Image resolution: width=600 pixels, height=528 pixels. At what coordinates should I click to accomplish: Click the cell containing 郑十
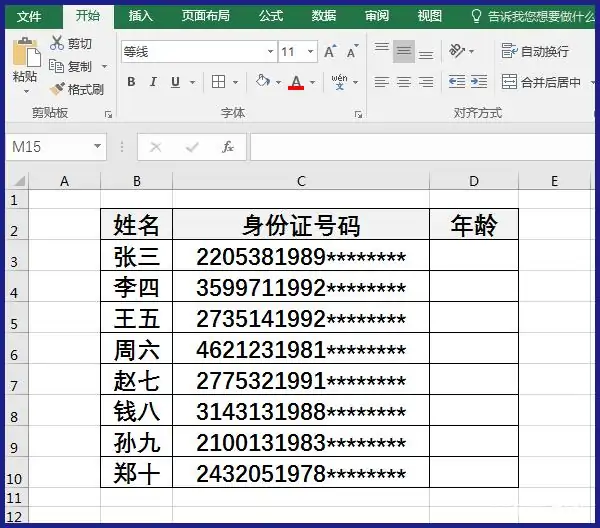point(137,473)
